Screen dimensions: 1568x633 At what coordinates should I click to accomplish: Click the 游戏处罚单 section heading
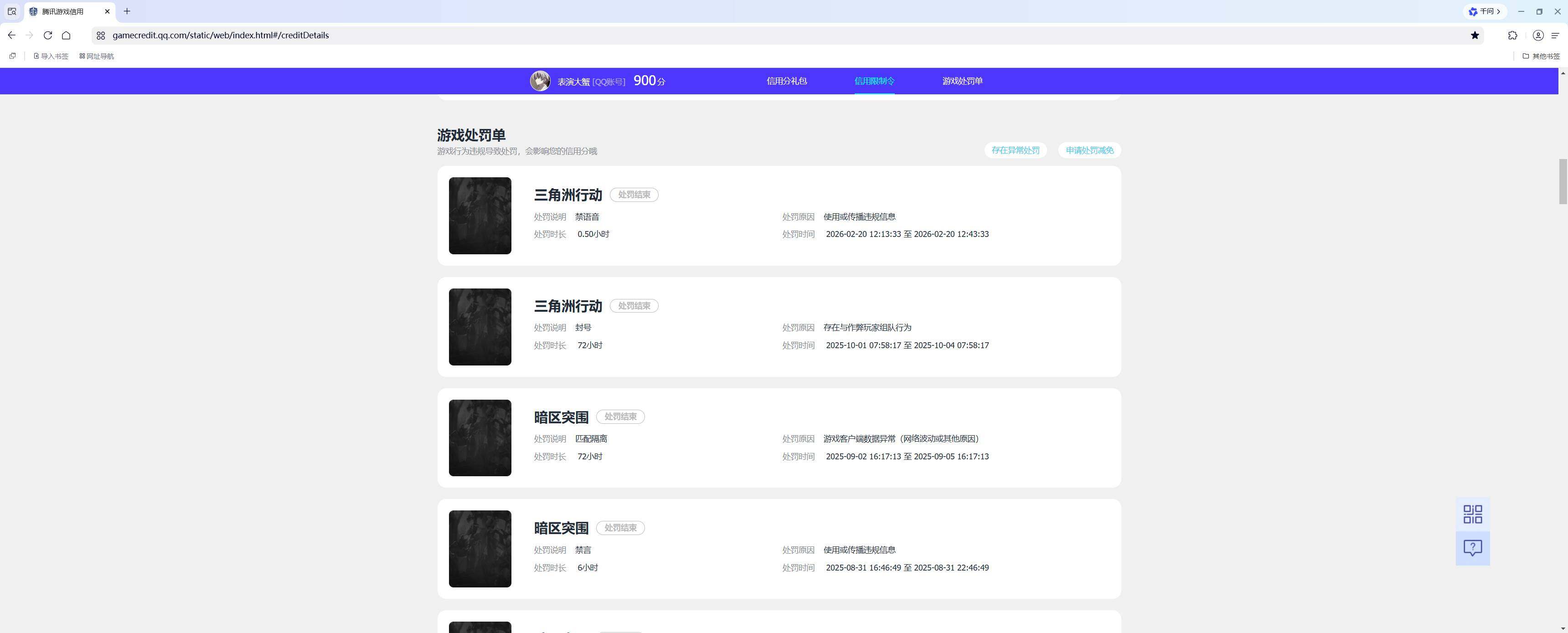click(x=471, y=135)
